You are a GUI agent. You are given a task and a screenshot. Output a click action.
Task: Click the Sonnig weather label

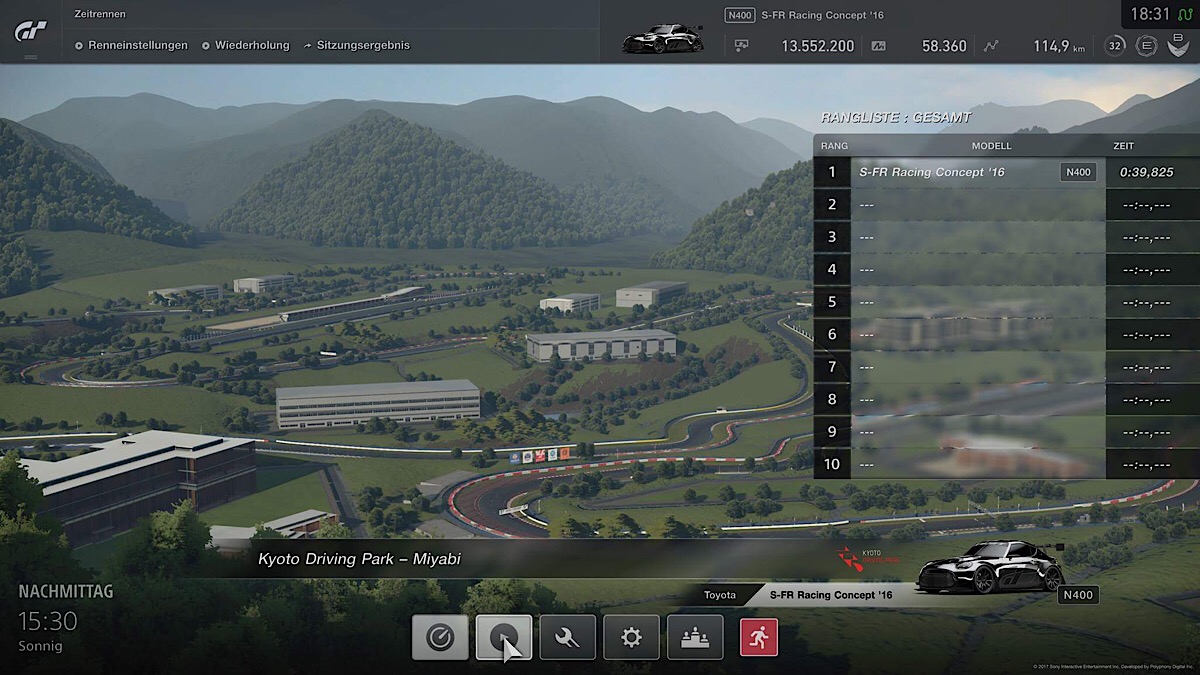pos(40,646)
